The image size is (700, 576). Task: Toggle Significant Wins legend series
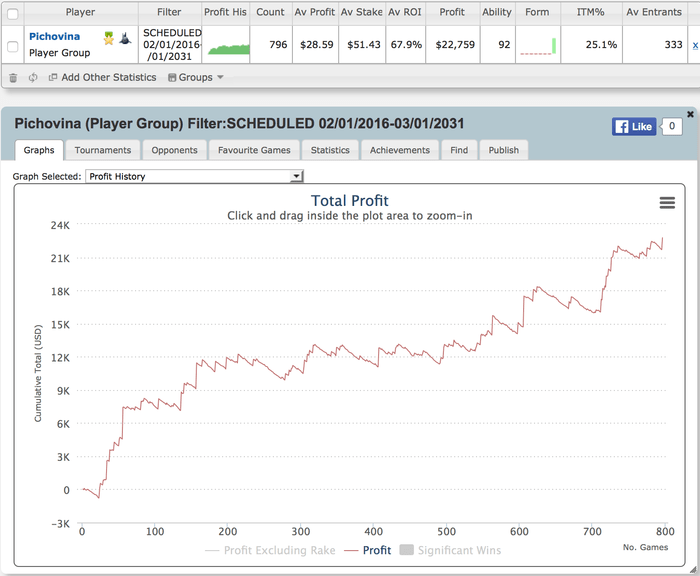[450, 550]
